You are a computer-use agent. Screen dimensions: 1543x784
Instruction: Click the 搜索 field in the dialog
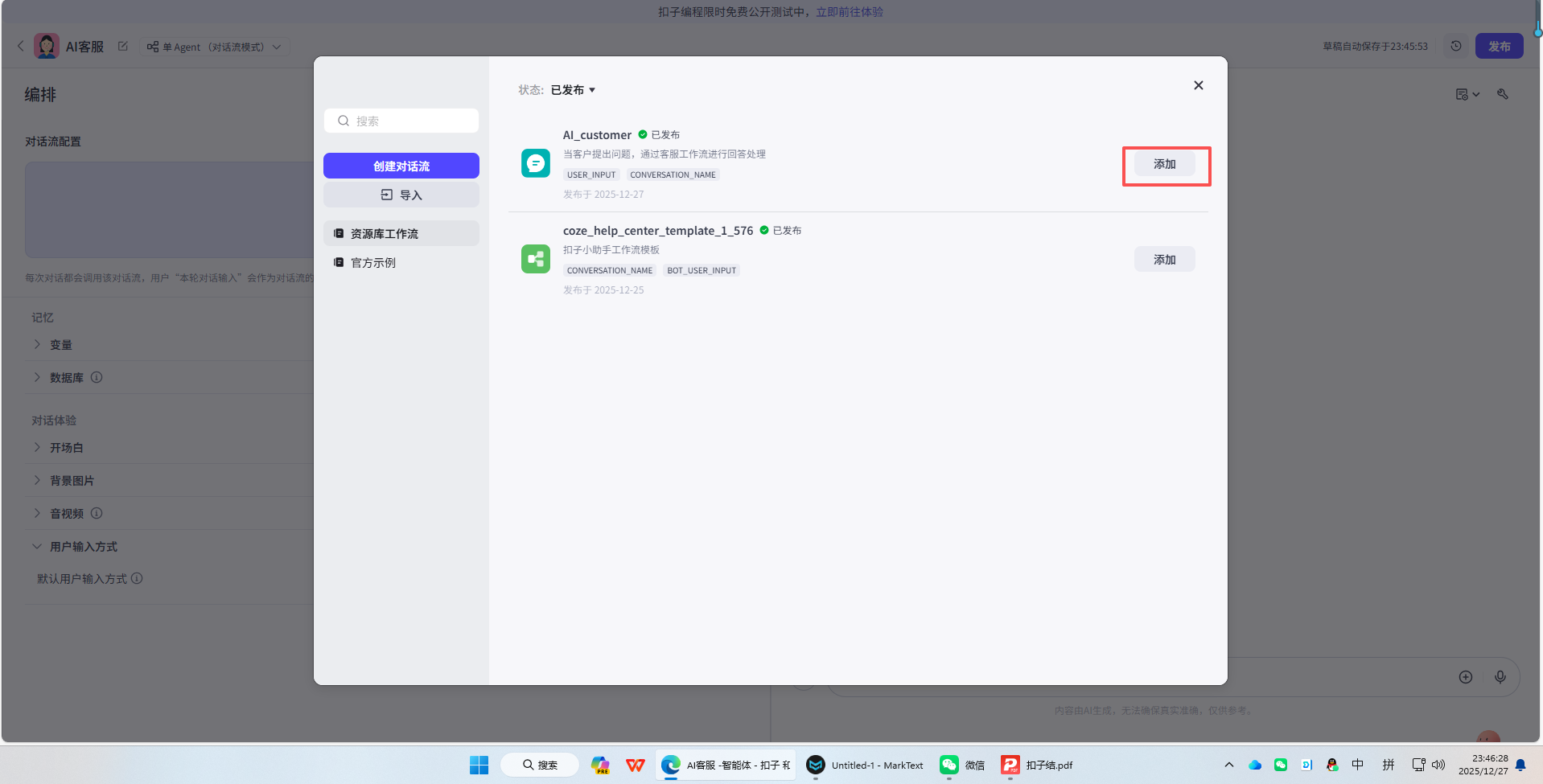(x=401, y=121)
